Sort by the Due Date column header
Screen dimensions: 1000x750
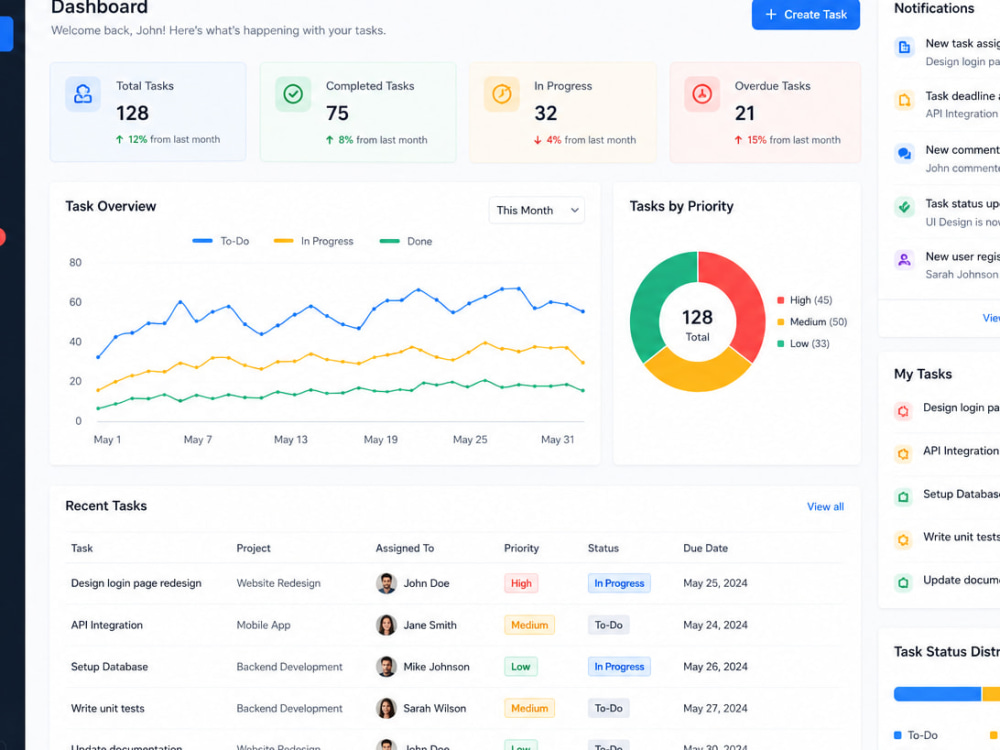[x=705, y=548]
